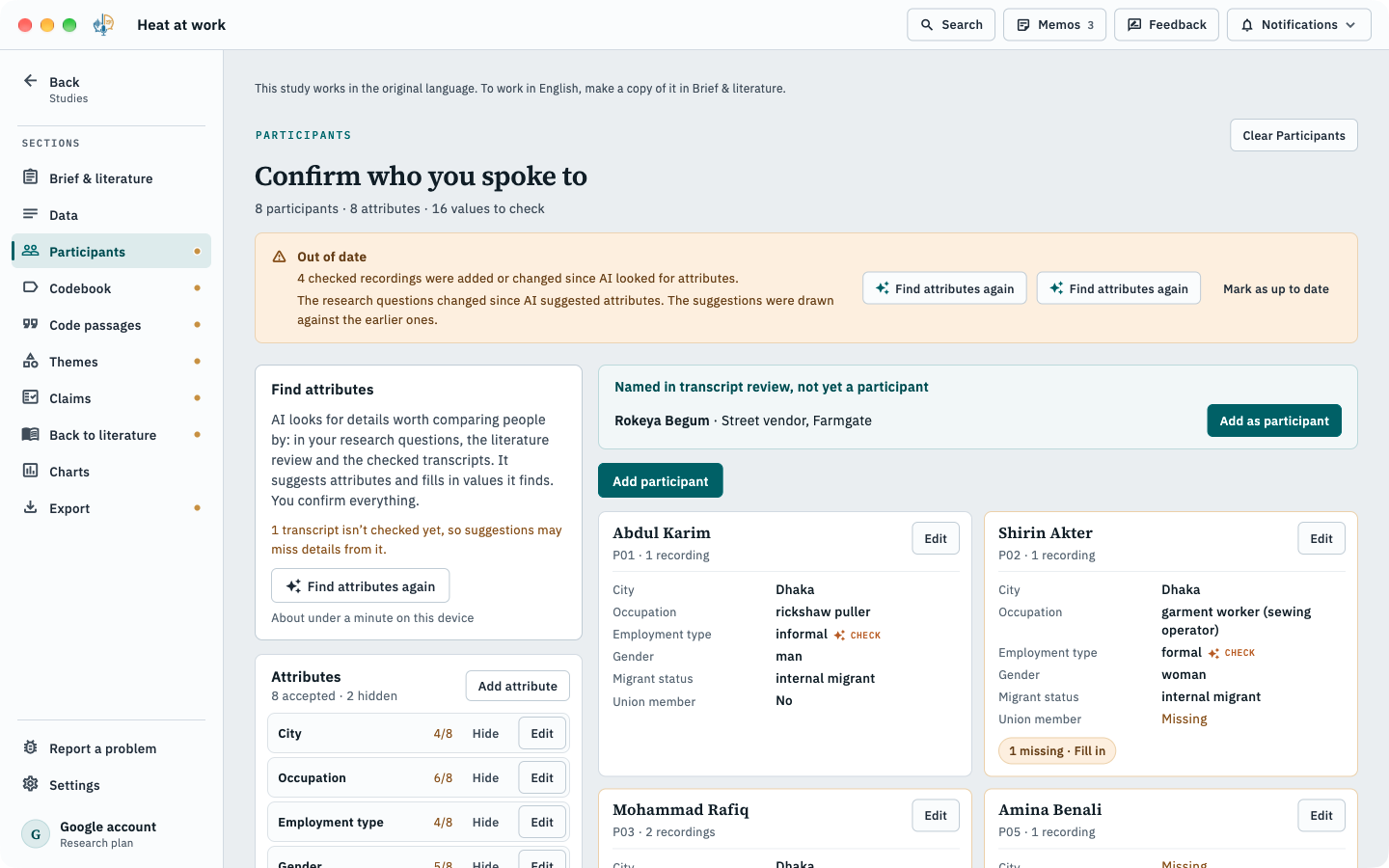The image size is (1389, 868).
Task: Hide the Employment type attribute
Action: tap(485, 823)
